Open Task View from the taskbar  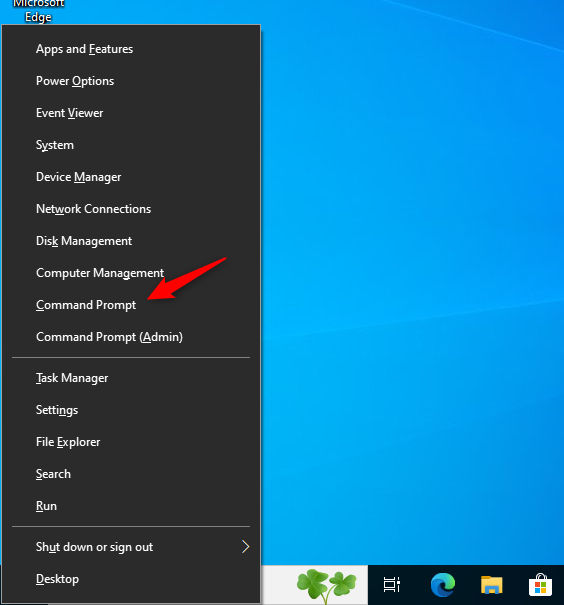(392, 585)
